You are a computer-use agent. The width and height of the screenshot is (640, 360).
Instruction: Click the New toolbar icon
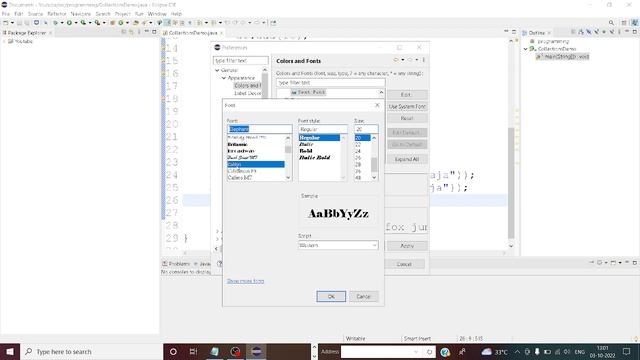click(x=6, y=23)
